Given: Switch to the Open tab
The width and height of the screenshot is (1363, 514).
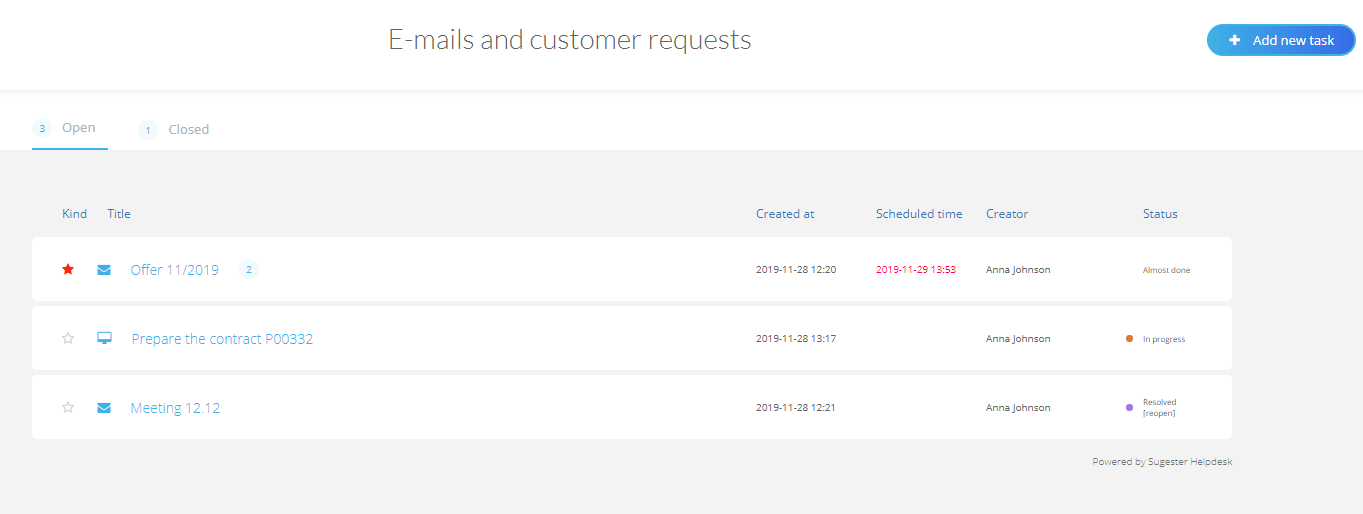Looking at the screenshot, I should 78,128.
